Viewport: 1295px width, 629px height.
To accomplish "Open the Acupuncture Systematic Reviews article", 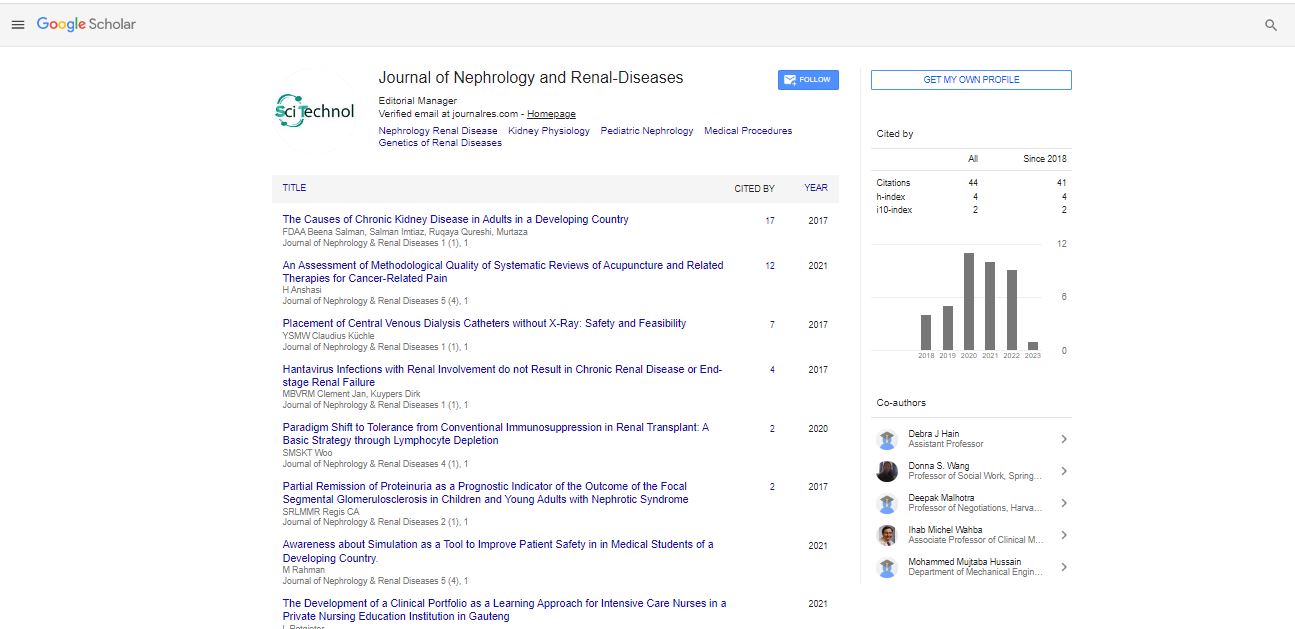I will pos(503,272).
